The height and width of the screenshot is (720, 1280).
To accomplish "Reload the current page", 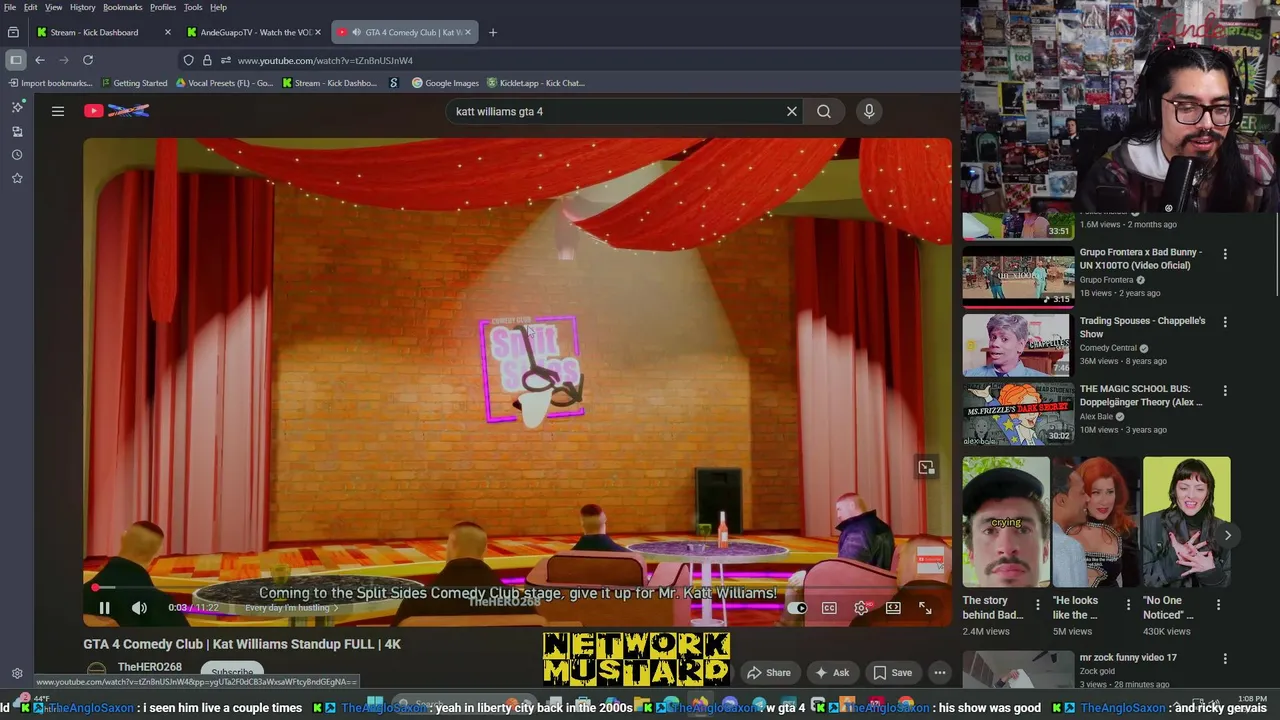I will pyautogui.click(x=88, y=60).
